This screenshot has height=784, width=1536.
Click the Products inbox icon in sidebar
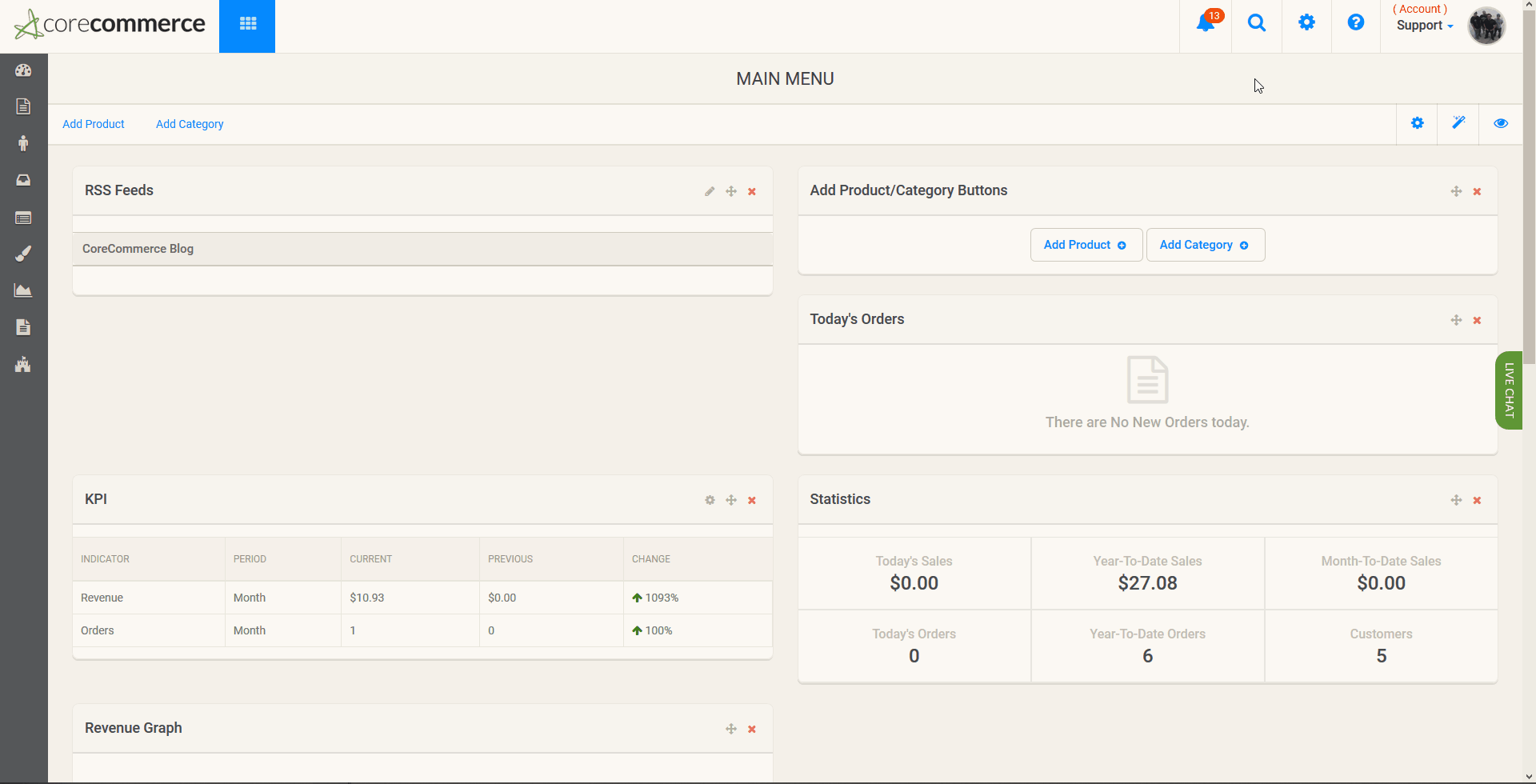(x=23, y=180)
